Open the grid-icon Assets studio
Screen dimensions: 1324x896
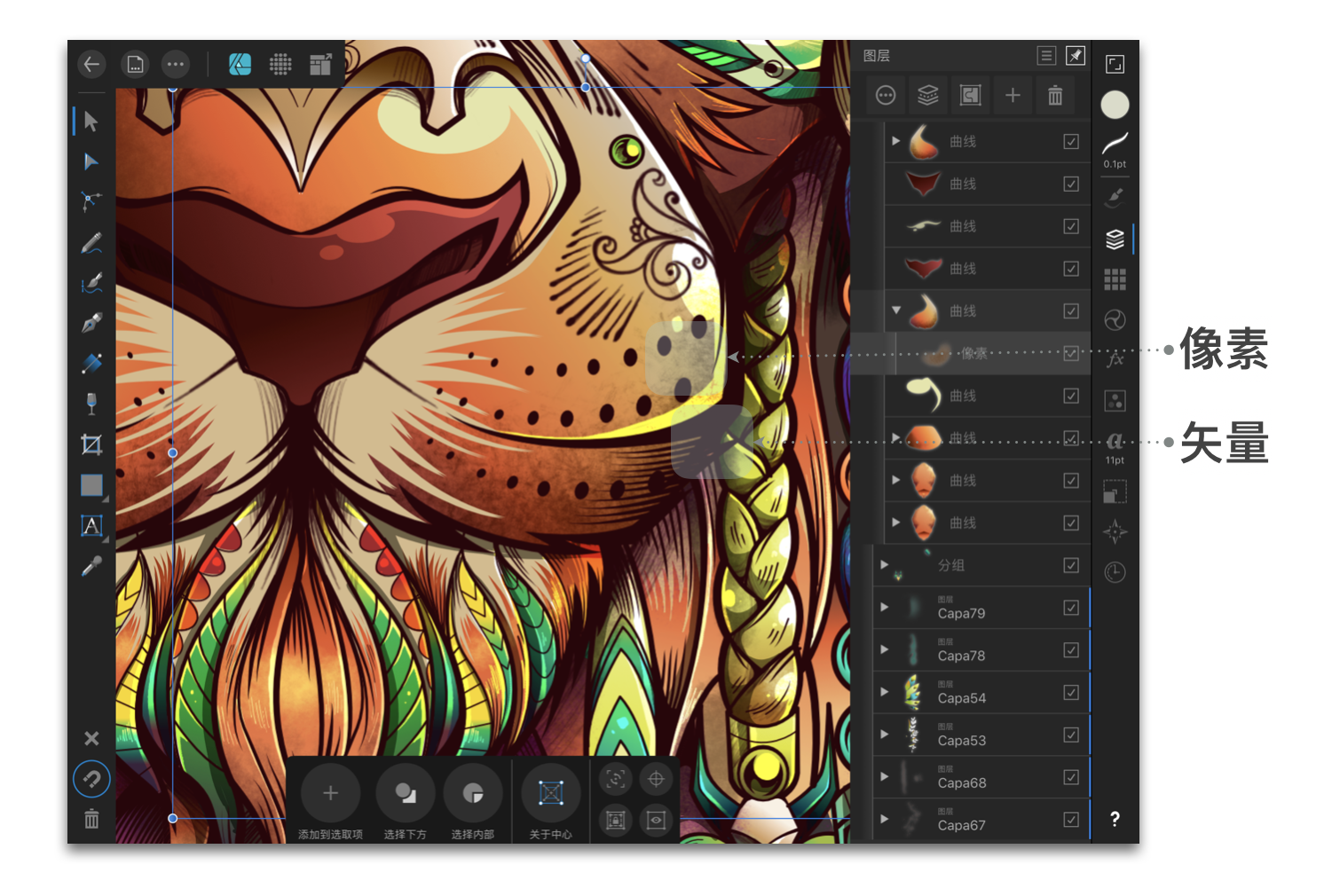[x=1115, y=280]
